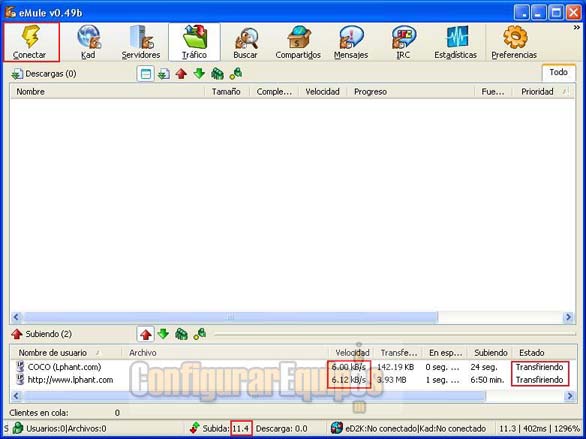Click known clients icon in Descargas toolbar
The height and width of the screenshot is (439, 586).
coord(235,74)
